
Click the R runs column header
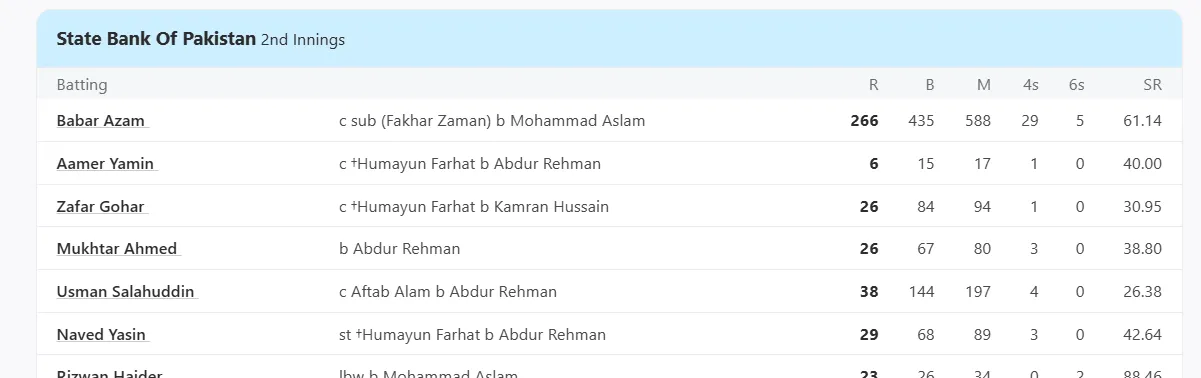(874, 85)
